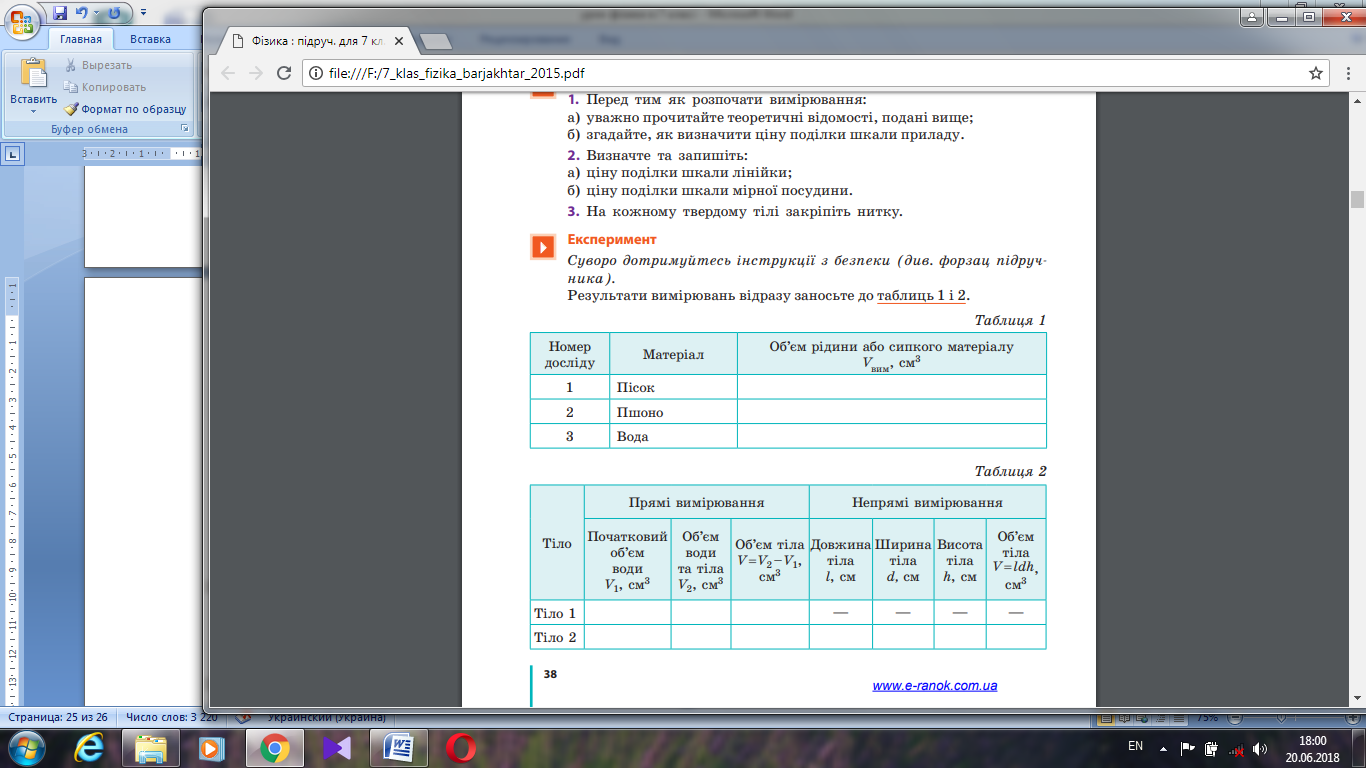1366x768 pixels.
Task: Open the www.e-ranok.com.ua link
Action: pyautogui.click(x=934, y=686)
